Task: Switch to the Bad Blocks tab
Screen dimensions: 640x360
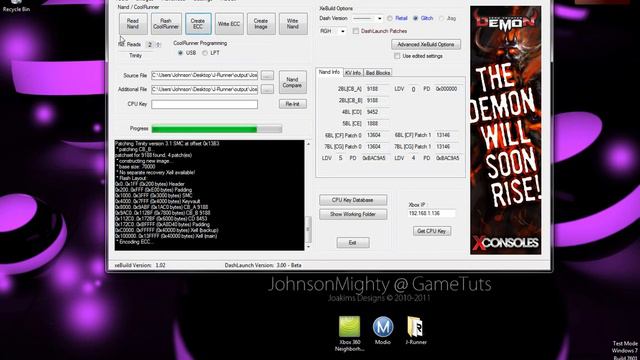Action: (378, 73)
